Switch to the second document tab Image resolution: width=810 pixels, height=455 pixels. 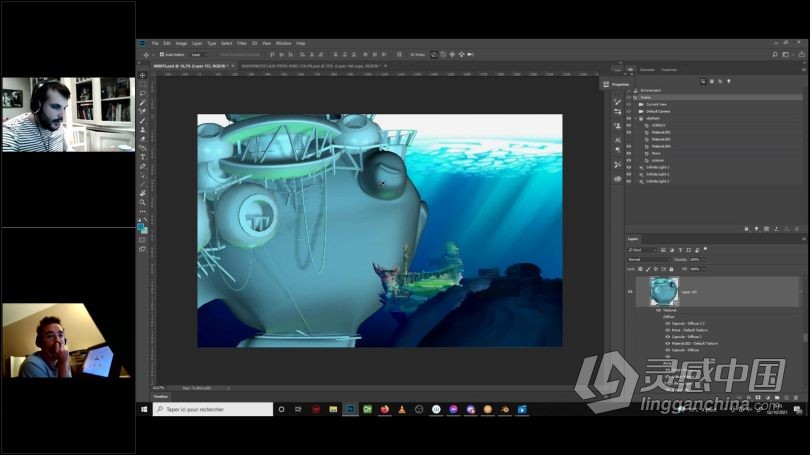[310, 66]
